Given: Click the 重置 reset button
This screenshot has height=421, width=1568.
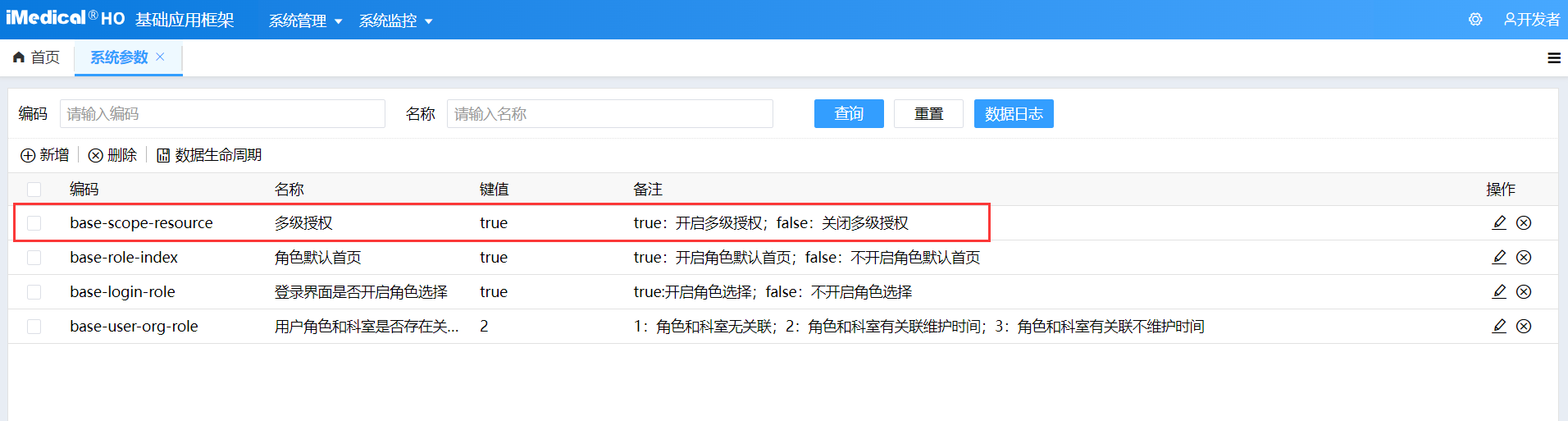Looking at the screenshot, I should click(x=928, y=113).
